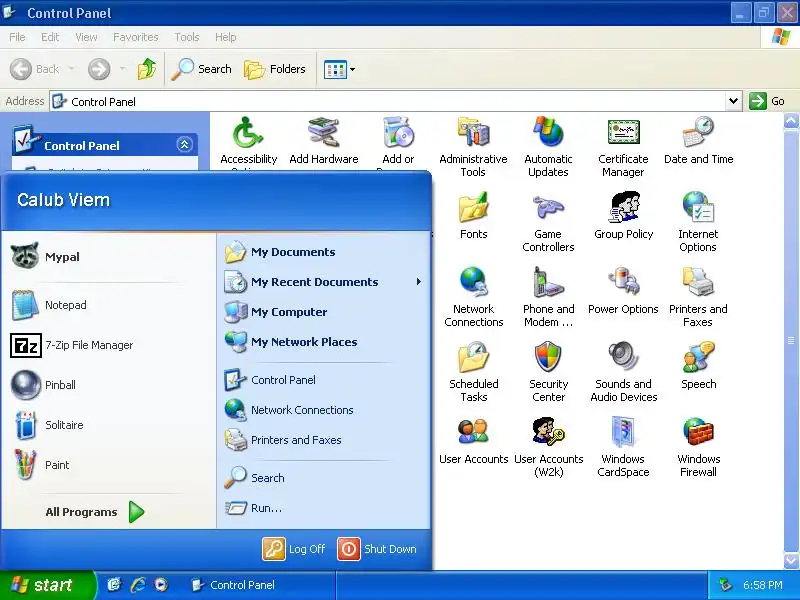Screen dimensions: 800x600
Task: Launch 7-Zip File Manager from Start menu
Action: [108, 345]
